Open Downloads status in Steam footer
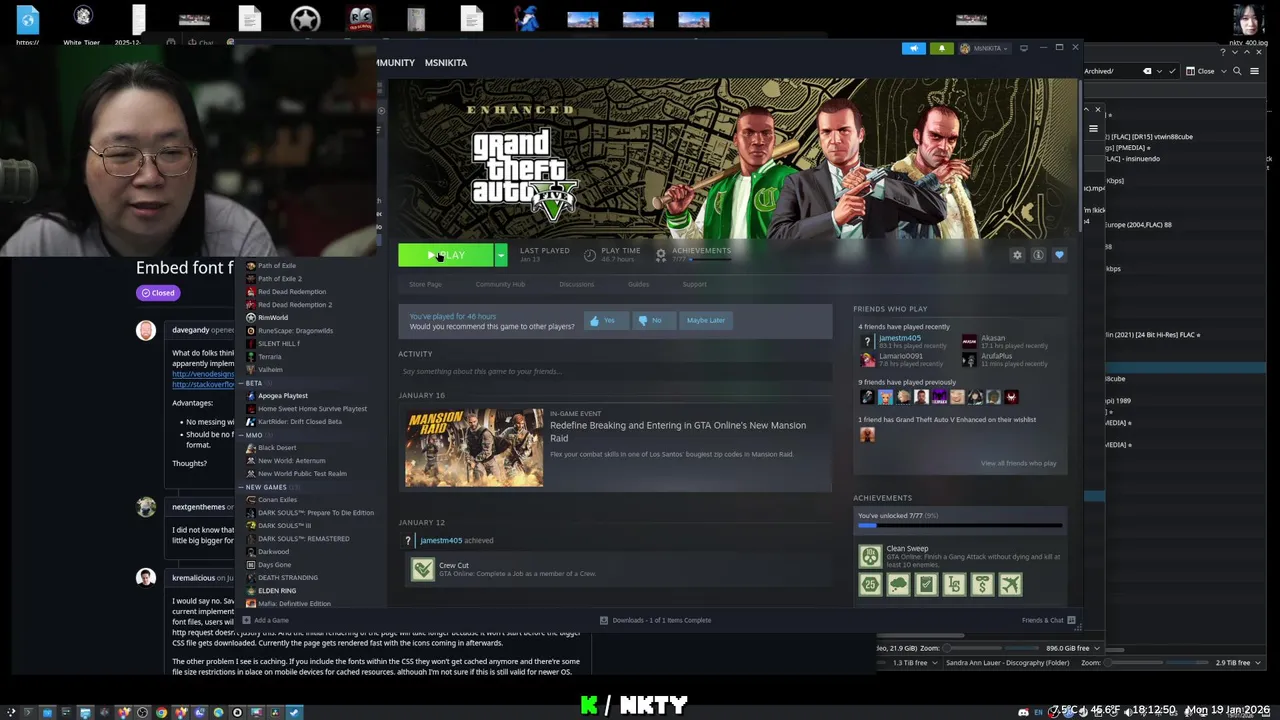1280x720 pixels. coord(655,620)
